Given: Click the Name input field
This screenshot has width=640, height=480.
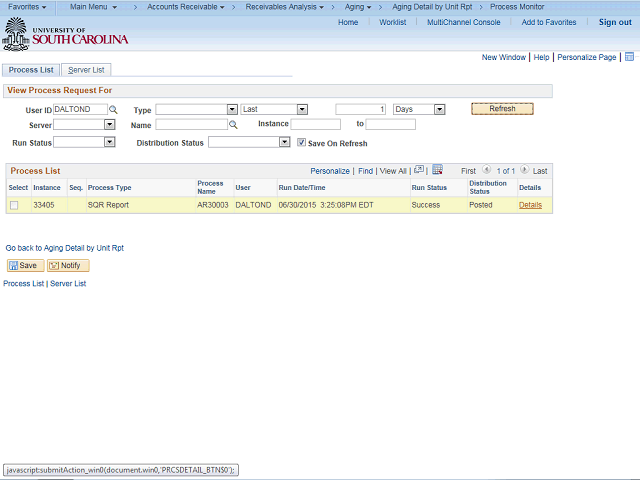Looking at the screenshot, I should click(191, 124).
